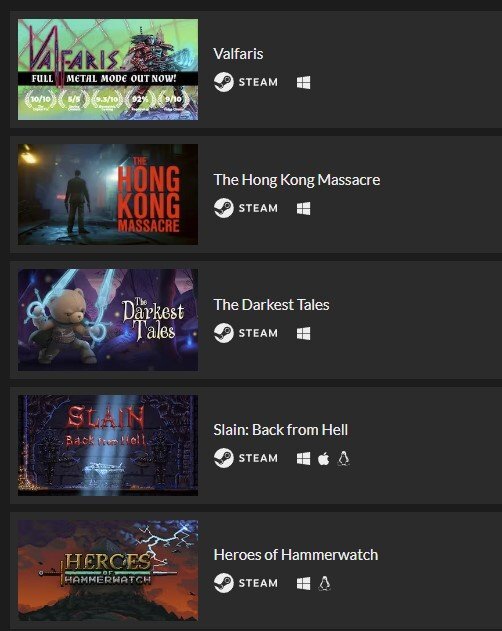Image resolution: width=502 pixels, height=631 pixels.
Task: Open The Darkest Tales title link
Action: point(271,305)
